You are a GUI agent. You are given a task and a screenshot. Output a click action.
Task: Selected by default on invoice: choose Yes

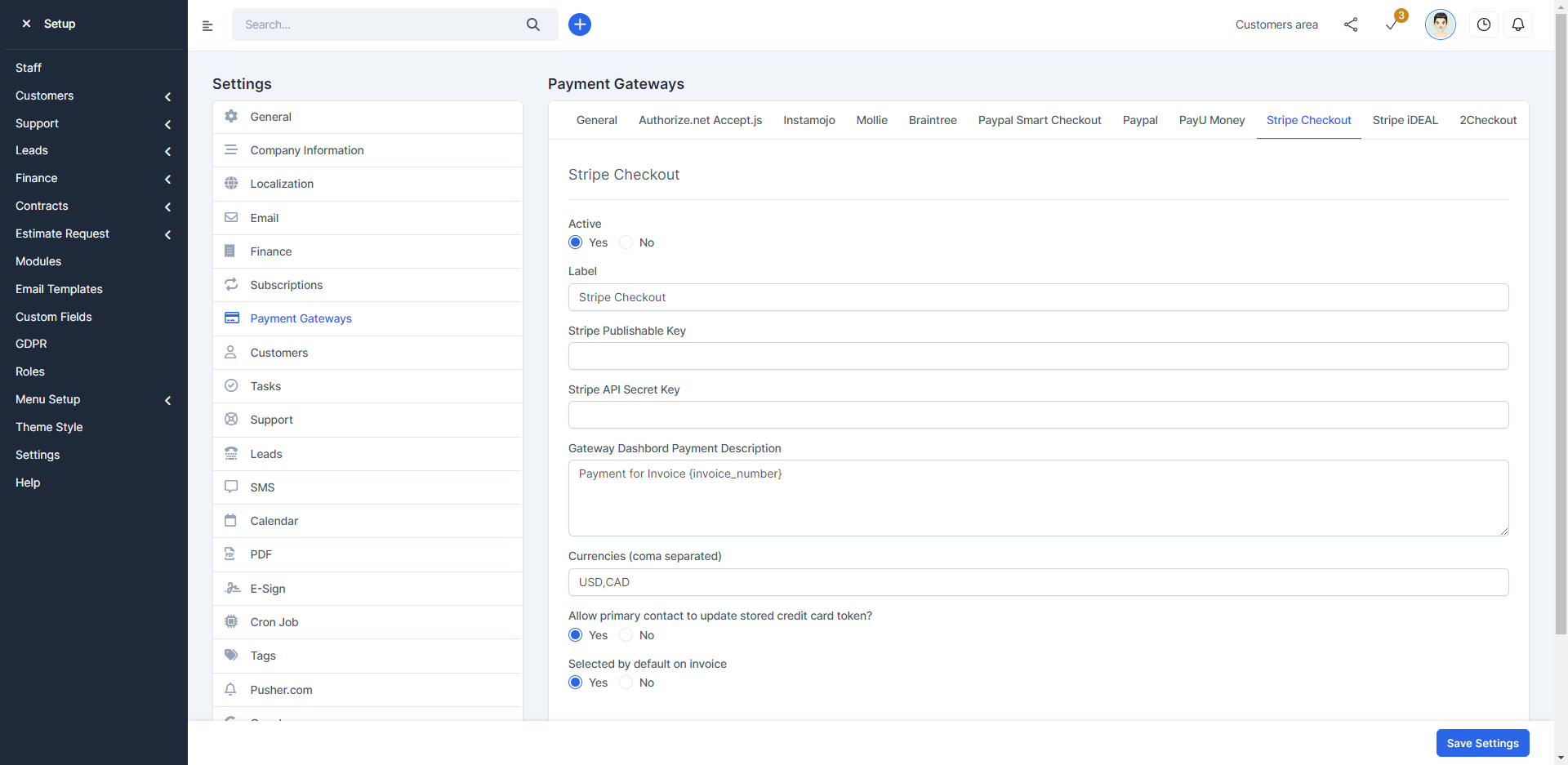click(x=576, y=683)
